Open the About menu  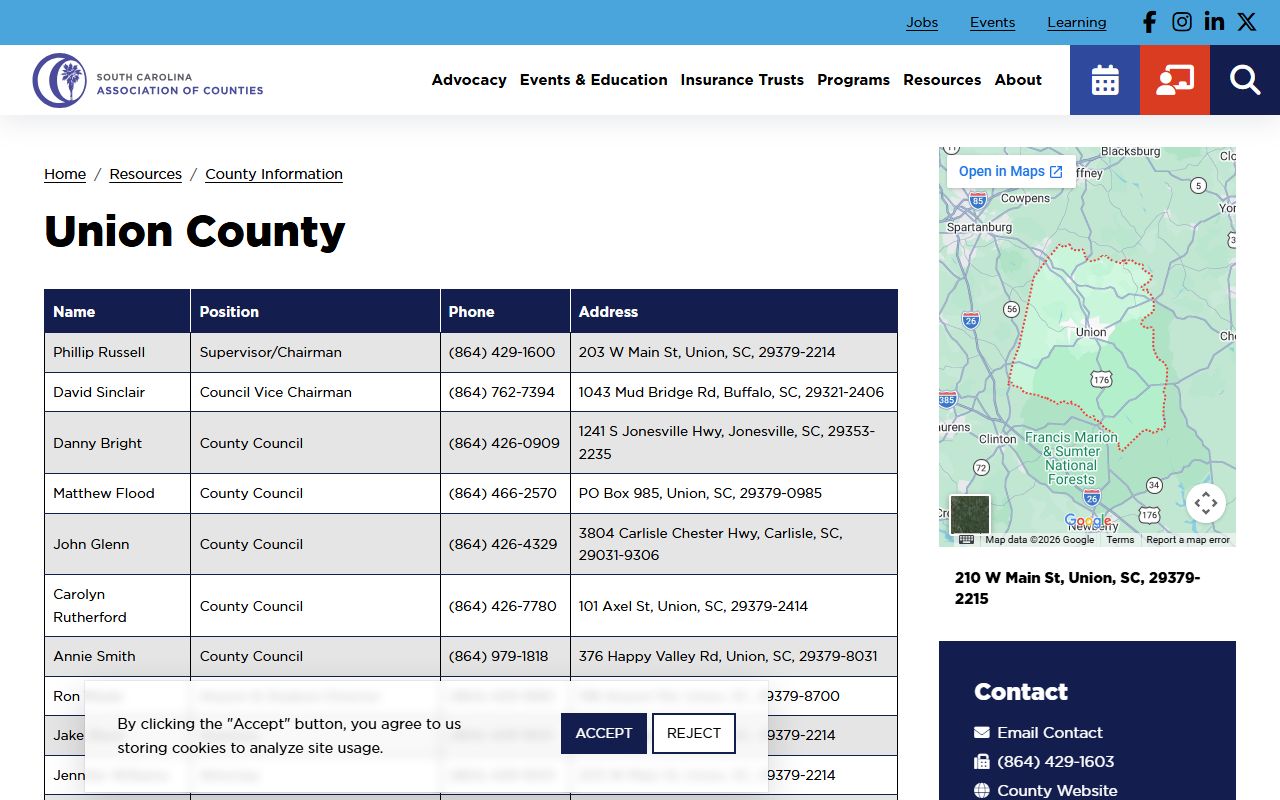1018,80
